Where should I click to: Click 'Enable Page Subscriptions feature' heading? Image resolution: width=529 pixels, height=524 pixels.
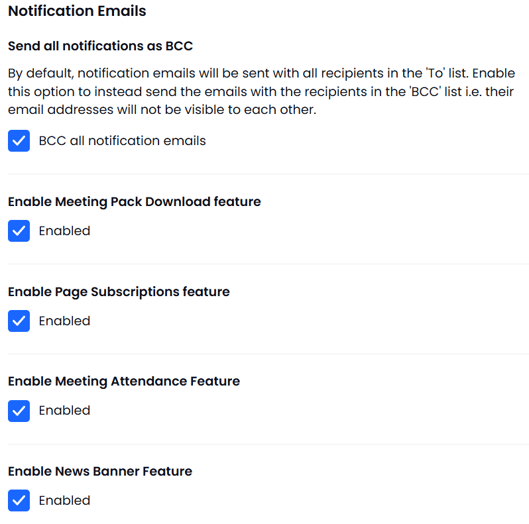click(x=119, y=292)
